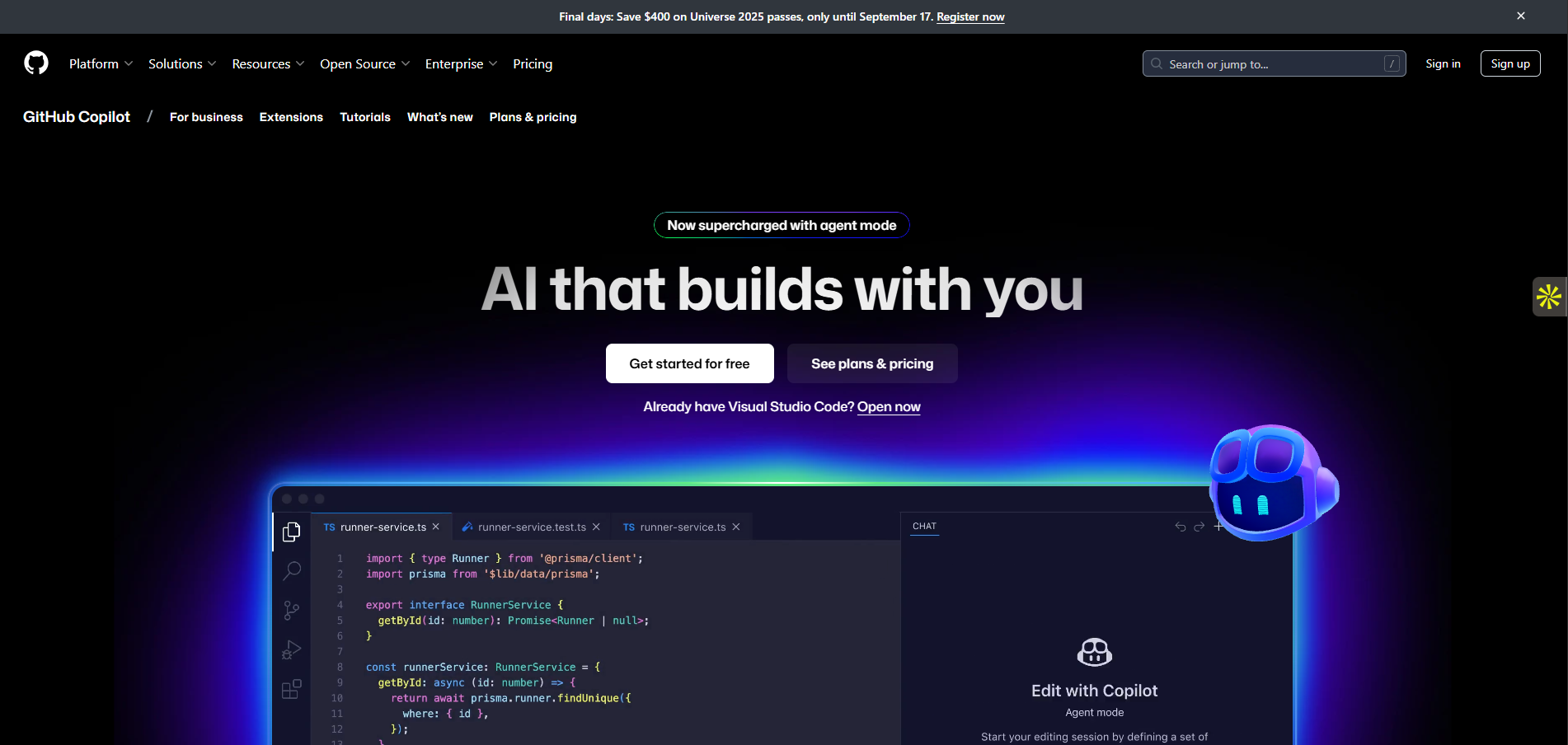1568x745 pixels.
Task: Close the first runner-service.ts tab
Action: coord(436,527)
